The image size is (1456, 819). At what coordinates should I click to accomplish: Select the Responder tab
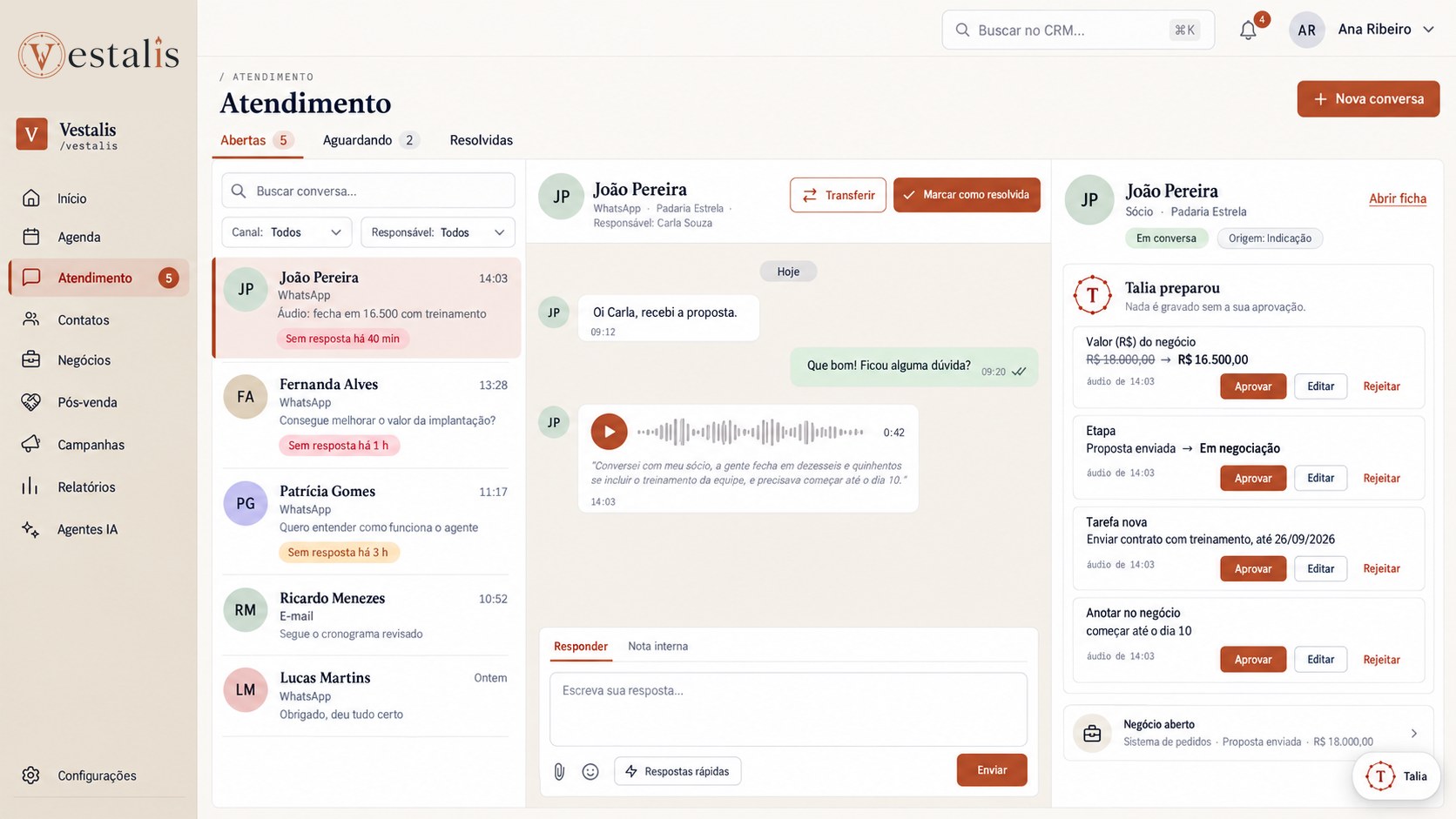pyautogui.click(x=581, y=646)
